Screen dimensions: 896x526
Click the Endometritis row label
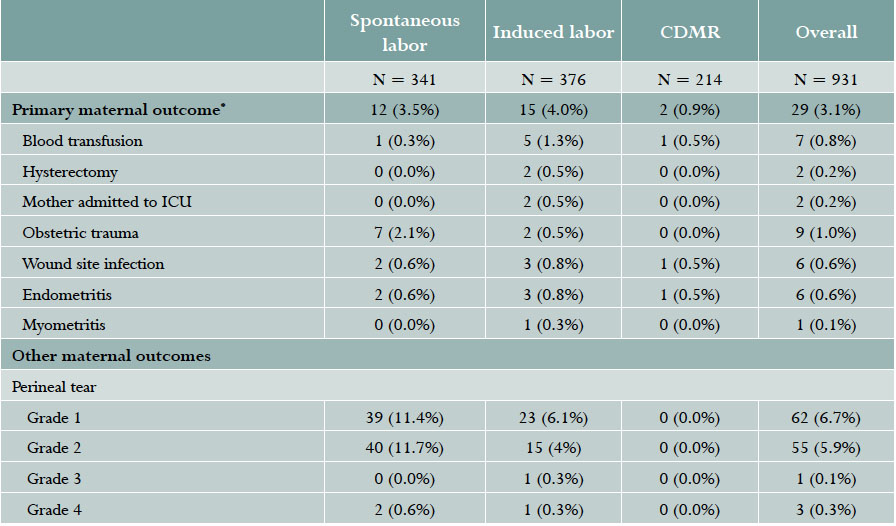69,295
